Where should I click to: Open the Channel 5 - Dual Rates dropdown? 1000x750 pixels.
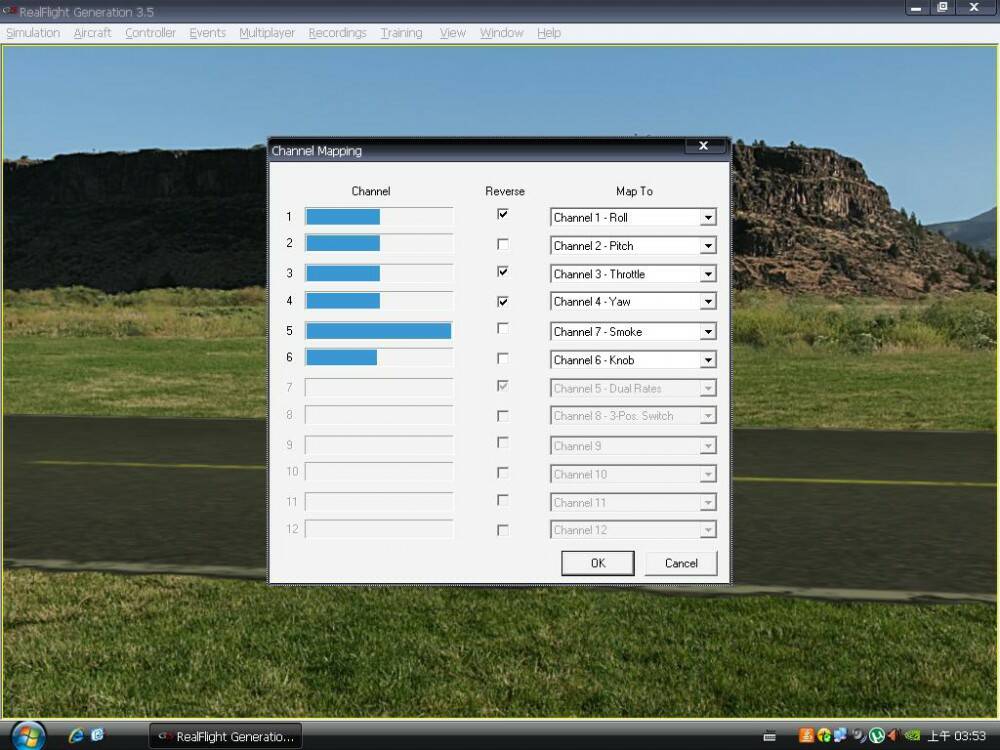pyautogui.click(x=633, y=388)
